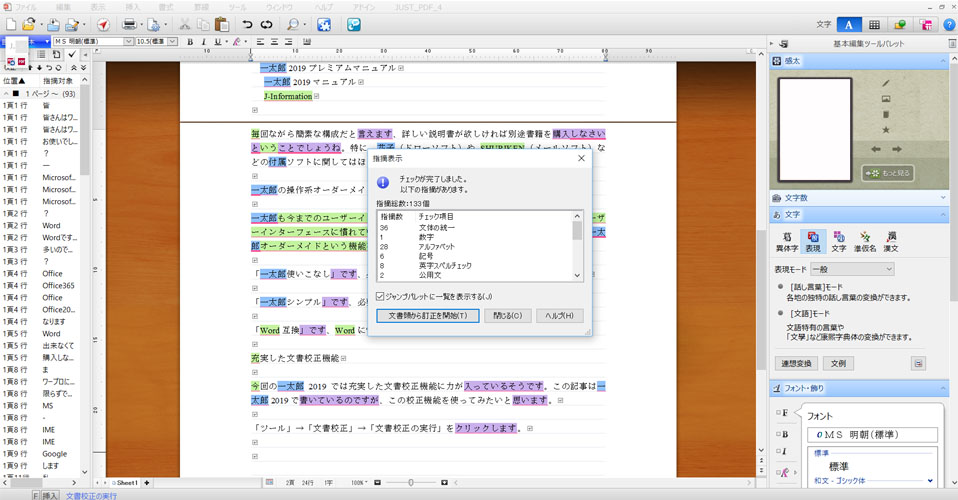Open the ファイル menu
958x500 pixels.
pyautogui.click(x=26, y=6)
